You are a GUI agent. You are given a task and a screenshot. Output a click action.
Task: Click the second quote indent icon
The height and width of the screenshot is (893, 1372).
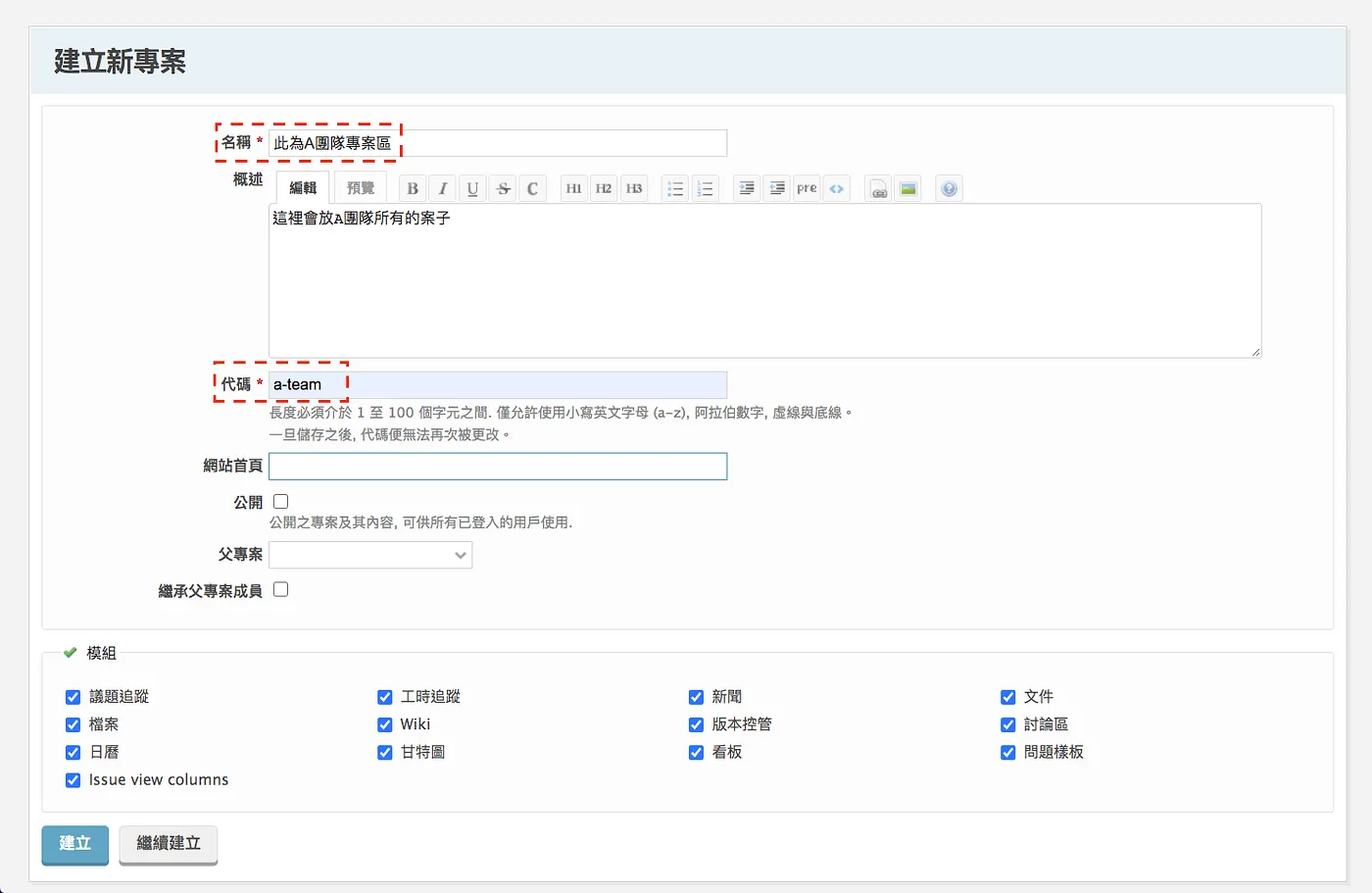(x=777, y=188)
